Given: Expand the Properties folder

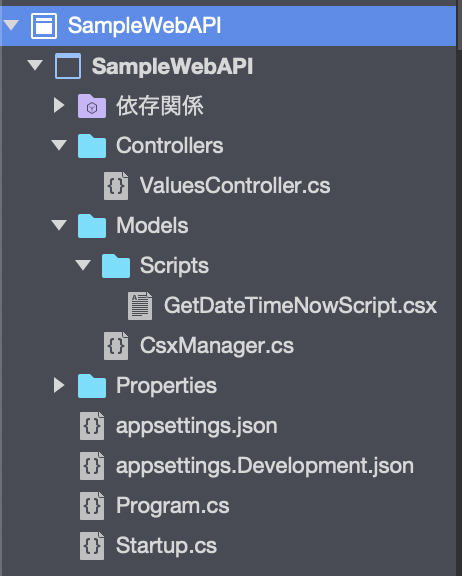Looking at the screenshot, I should 59,385.
